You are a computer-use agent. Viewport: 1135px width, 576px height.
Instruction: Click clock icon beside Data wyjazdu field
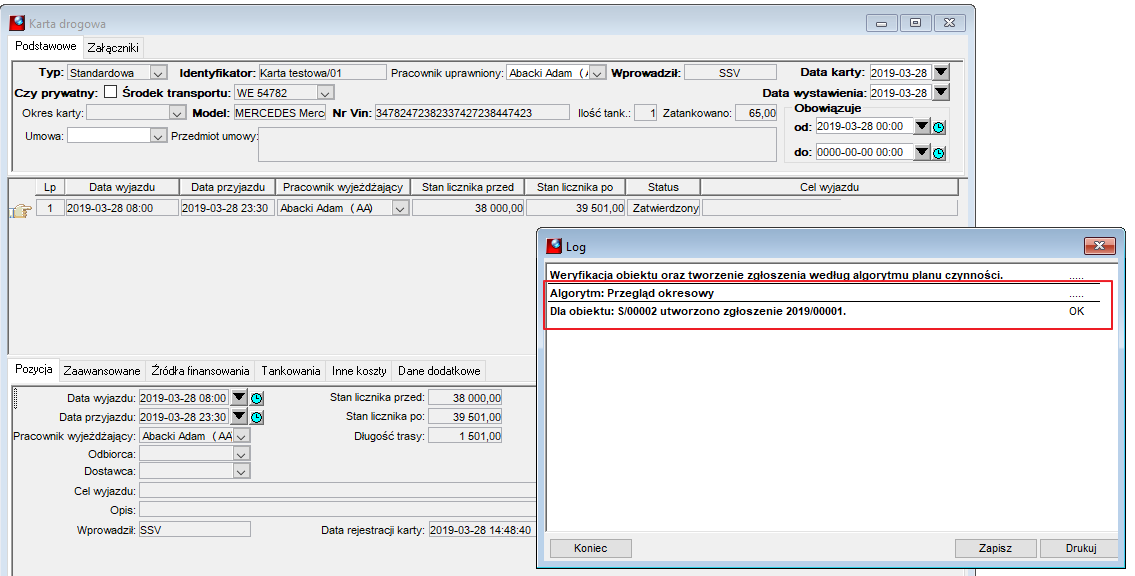pyautogui.click(x=257, y=398)
